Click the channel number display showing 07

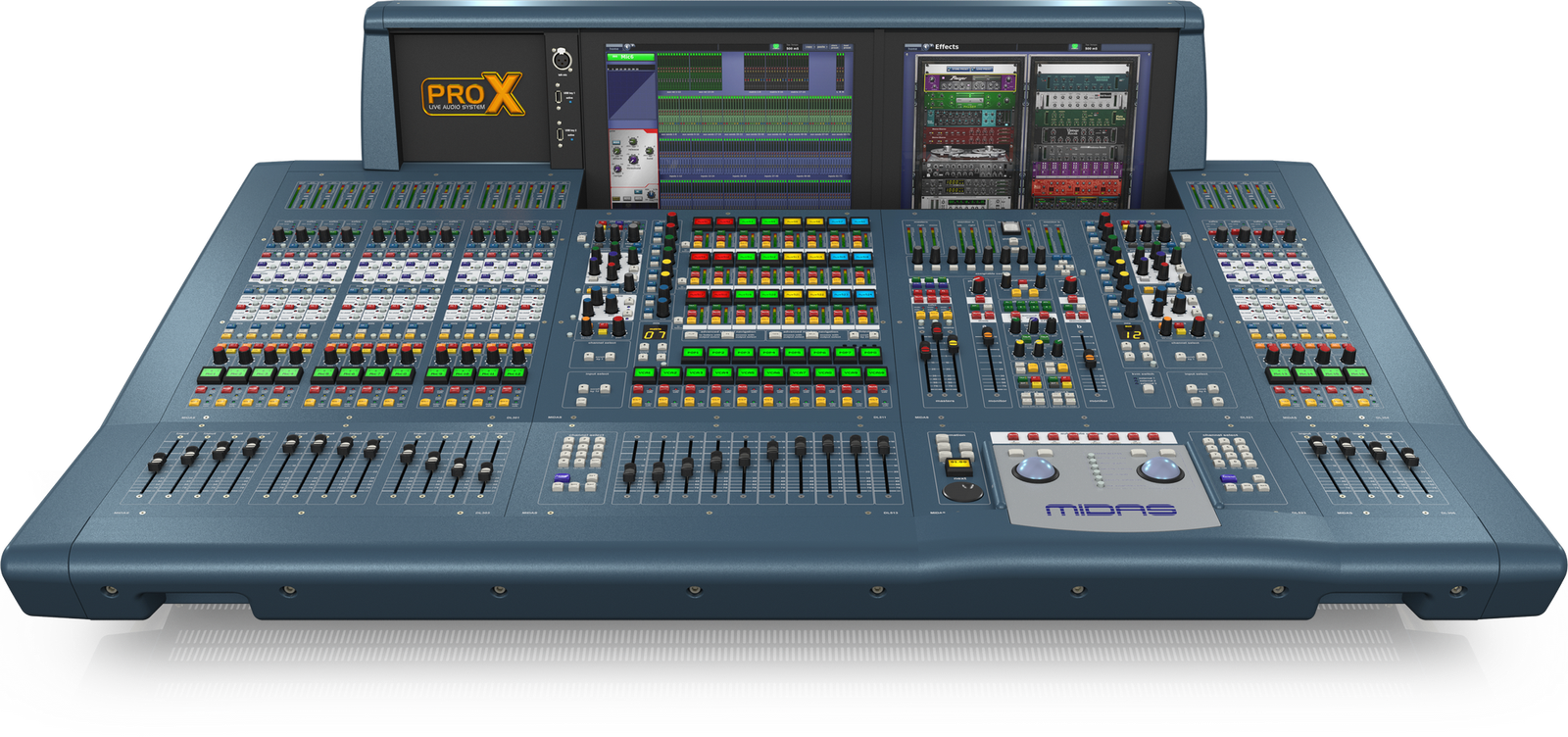pyautogui.click(x=654, y=335)
